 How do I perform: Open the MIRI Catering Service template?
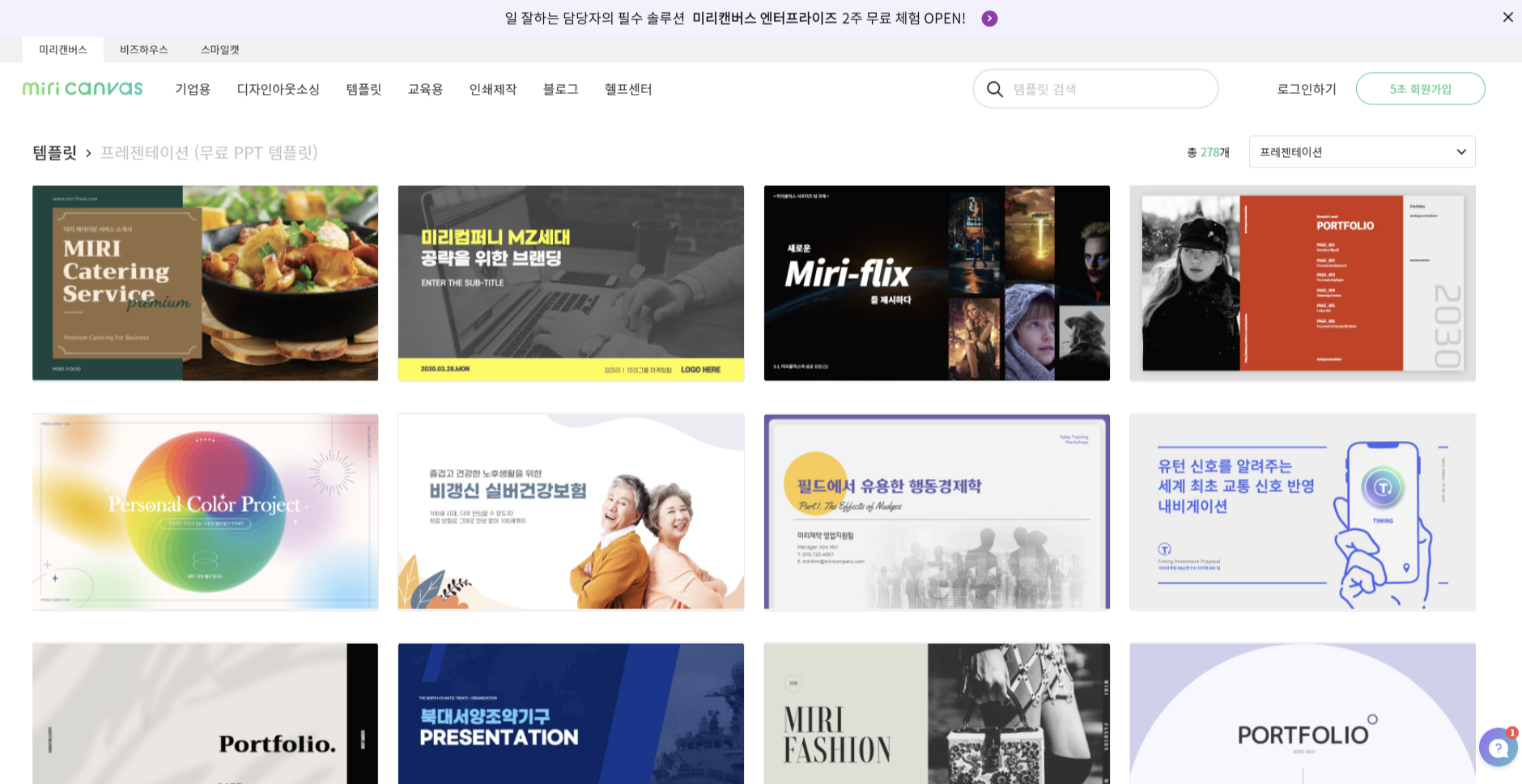(x=205, y=283)
